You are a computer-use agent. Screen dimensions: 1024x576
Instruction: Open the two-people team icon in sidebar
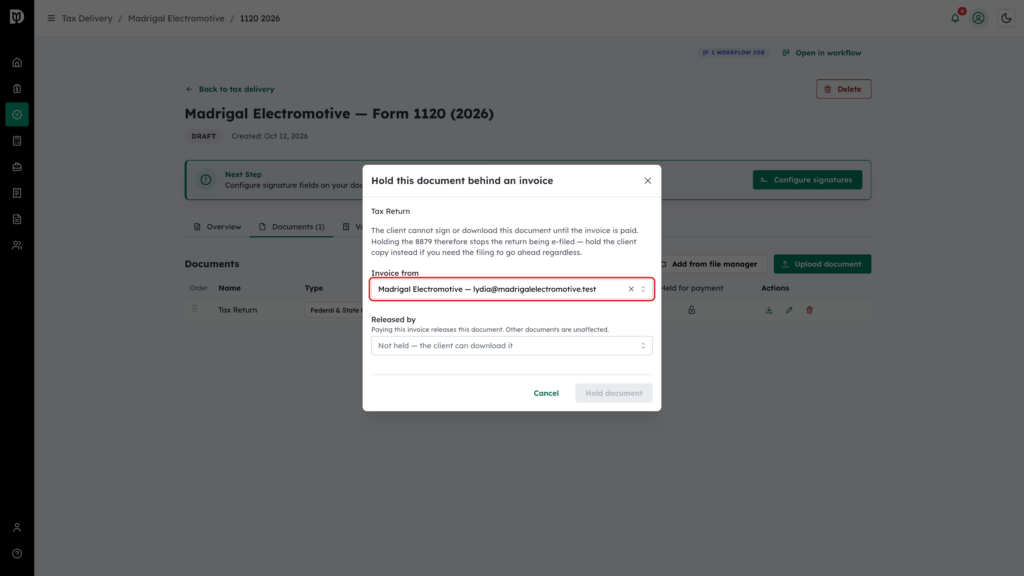click(17, 246)
